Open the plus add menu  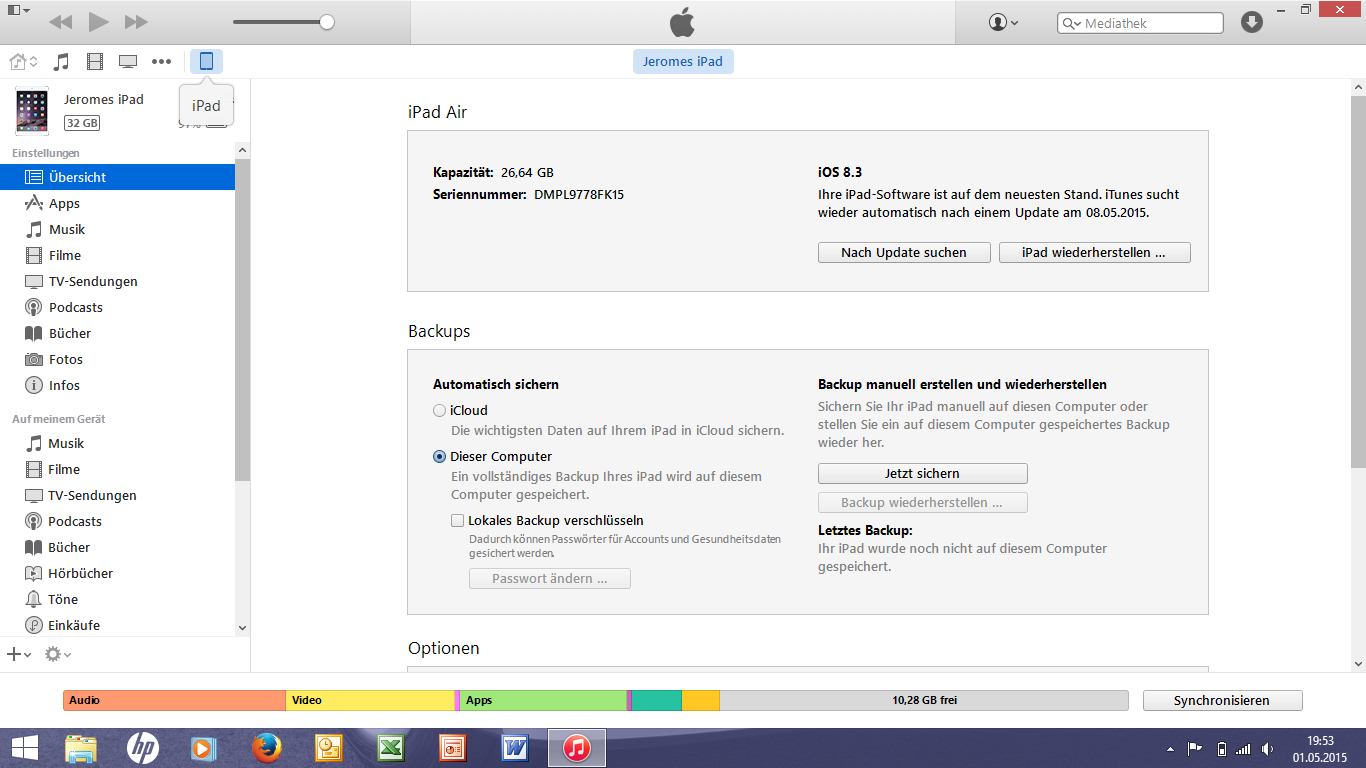(x=19, y=654)
